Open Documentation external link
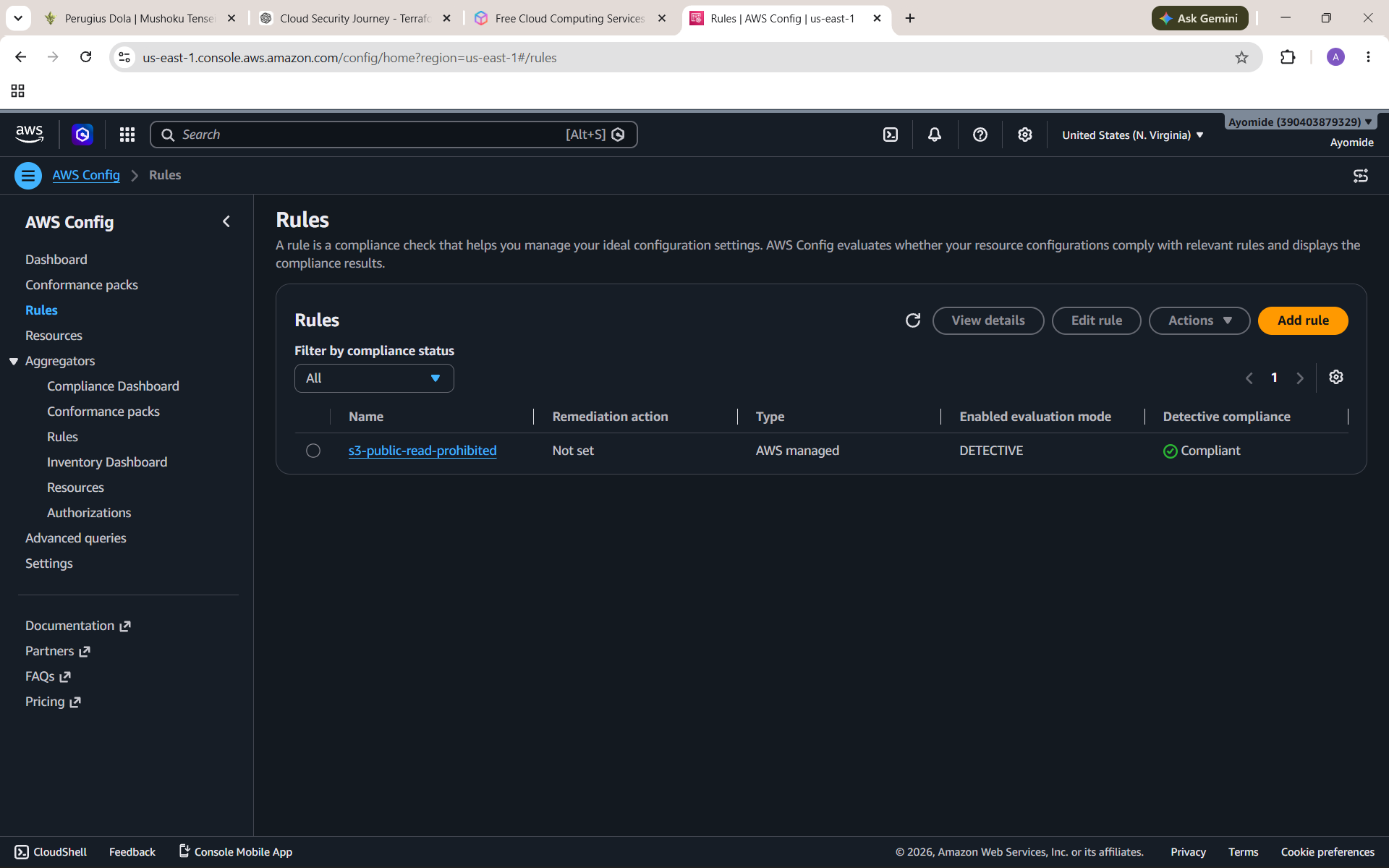The image size is (1389, 868). tap(77, 626)
